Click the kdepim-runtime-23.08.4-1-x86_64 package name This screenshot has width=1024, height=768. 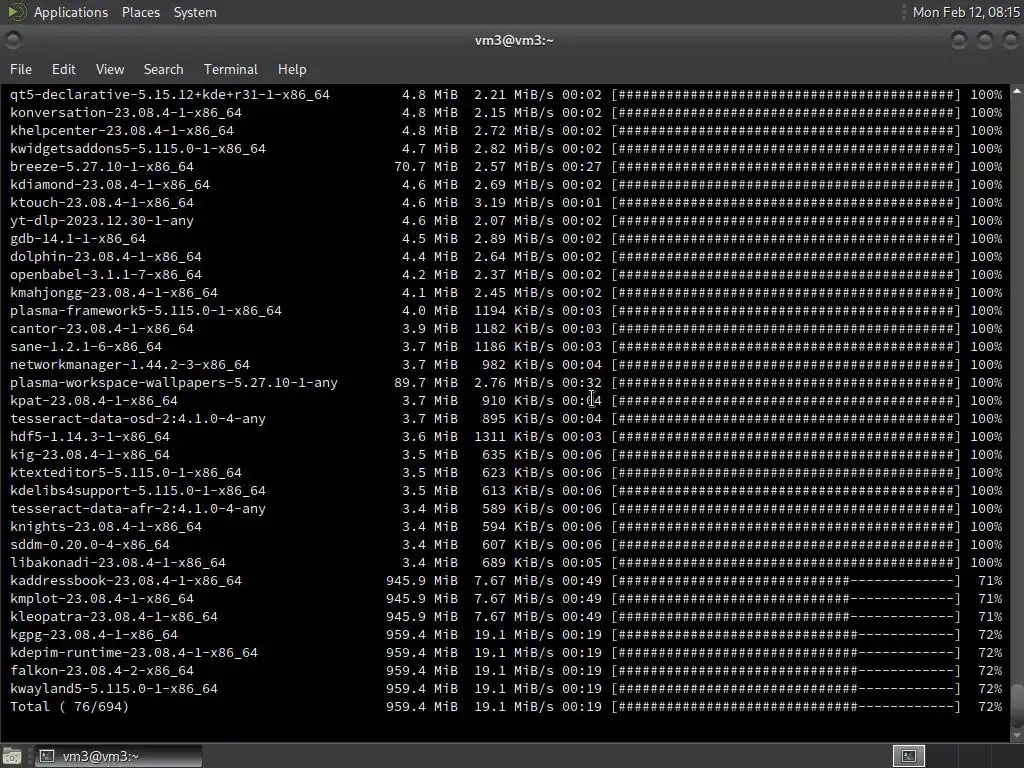(134, 652)
